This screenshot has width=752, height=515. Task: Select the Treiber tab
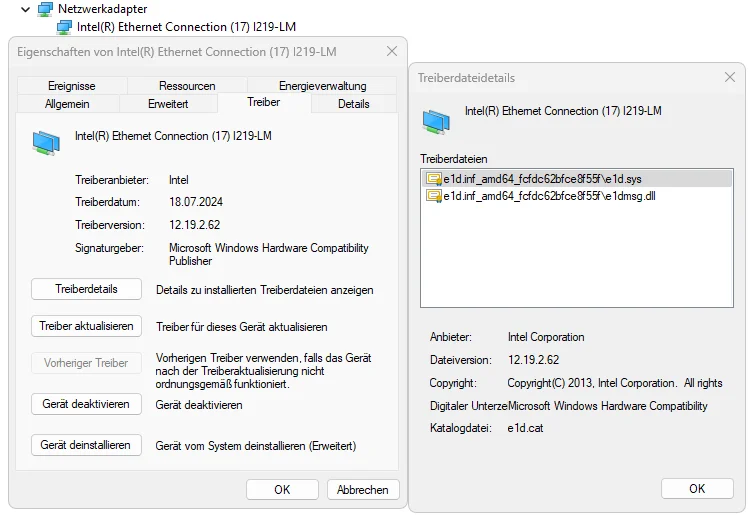(264, 102)
